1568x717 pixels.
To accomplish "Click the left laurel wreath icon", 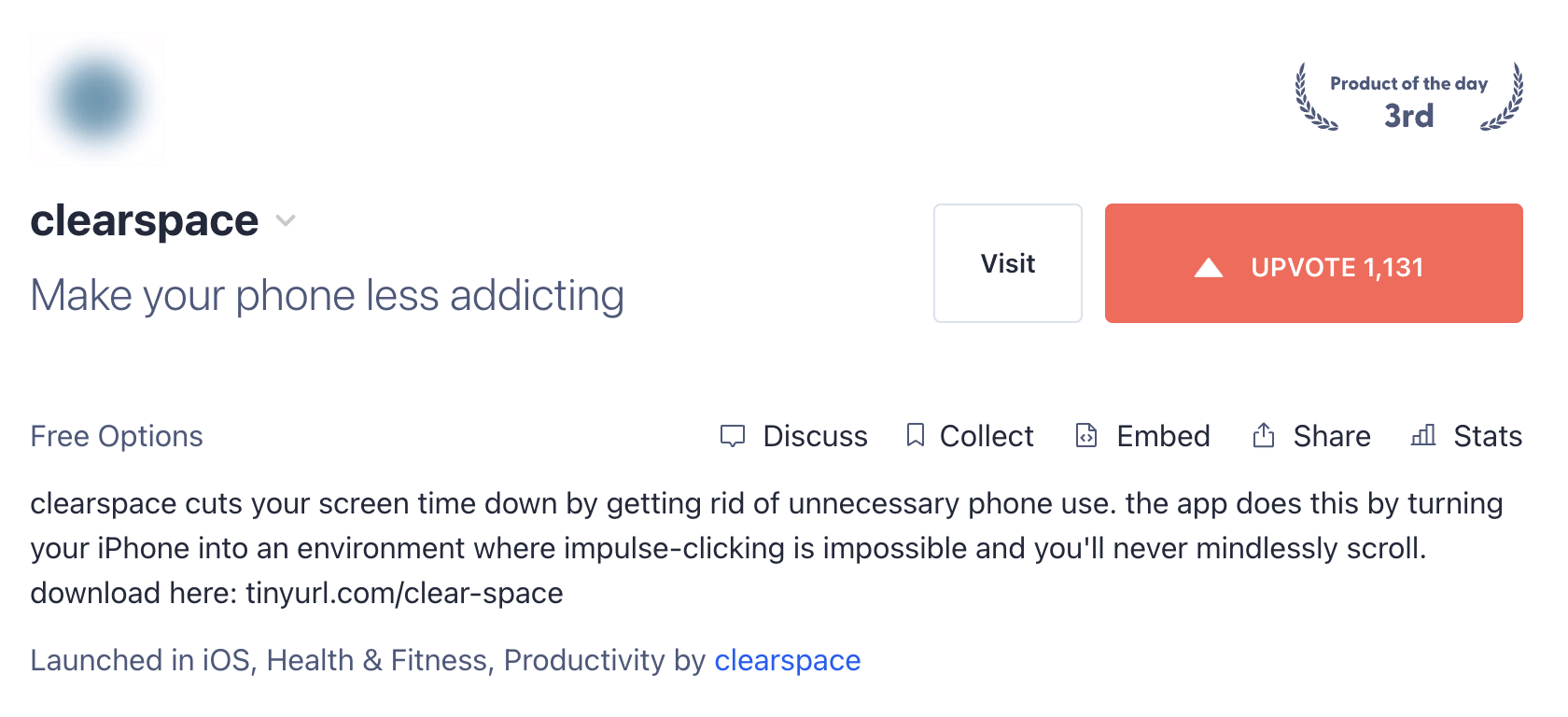I will tap(1314, 97).
